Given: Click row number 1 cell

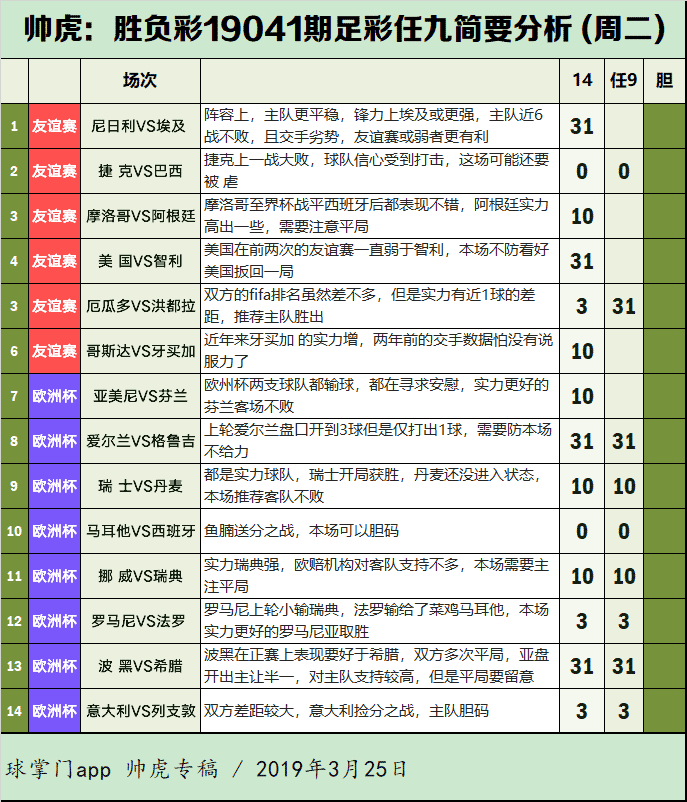Looking at the screenshot, I should click(14, 126).
